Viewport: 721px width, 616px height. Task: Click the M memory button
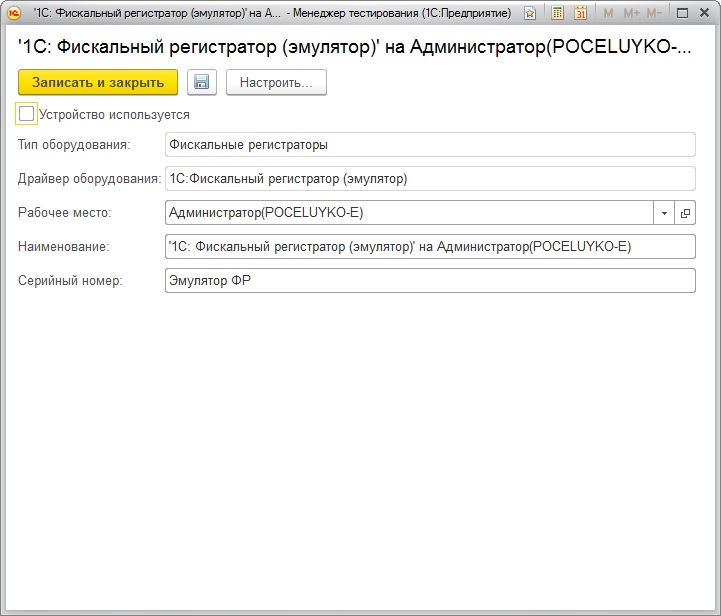coord(608,14)
